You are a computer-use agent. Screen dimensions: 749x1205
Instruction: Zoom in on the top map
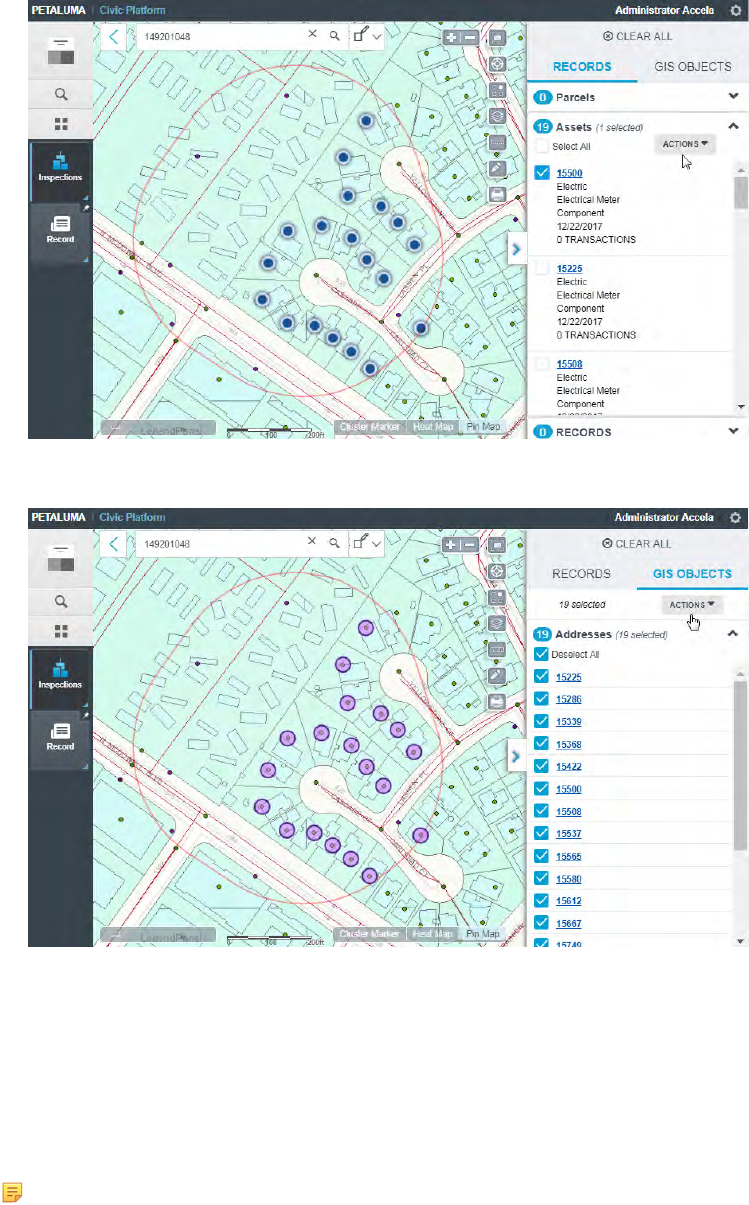[x=452, y=37]
